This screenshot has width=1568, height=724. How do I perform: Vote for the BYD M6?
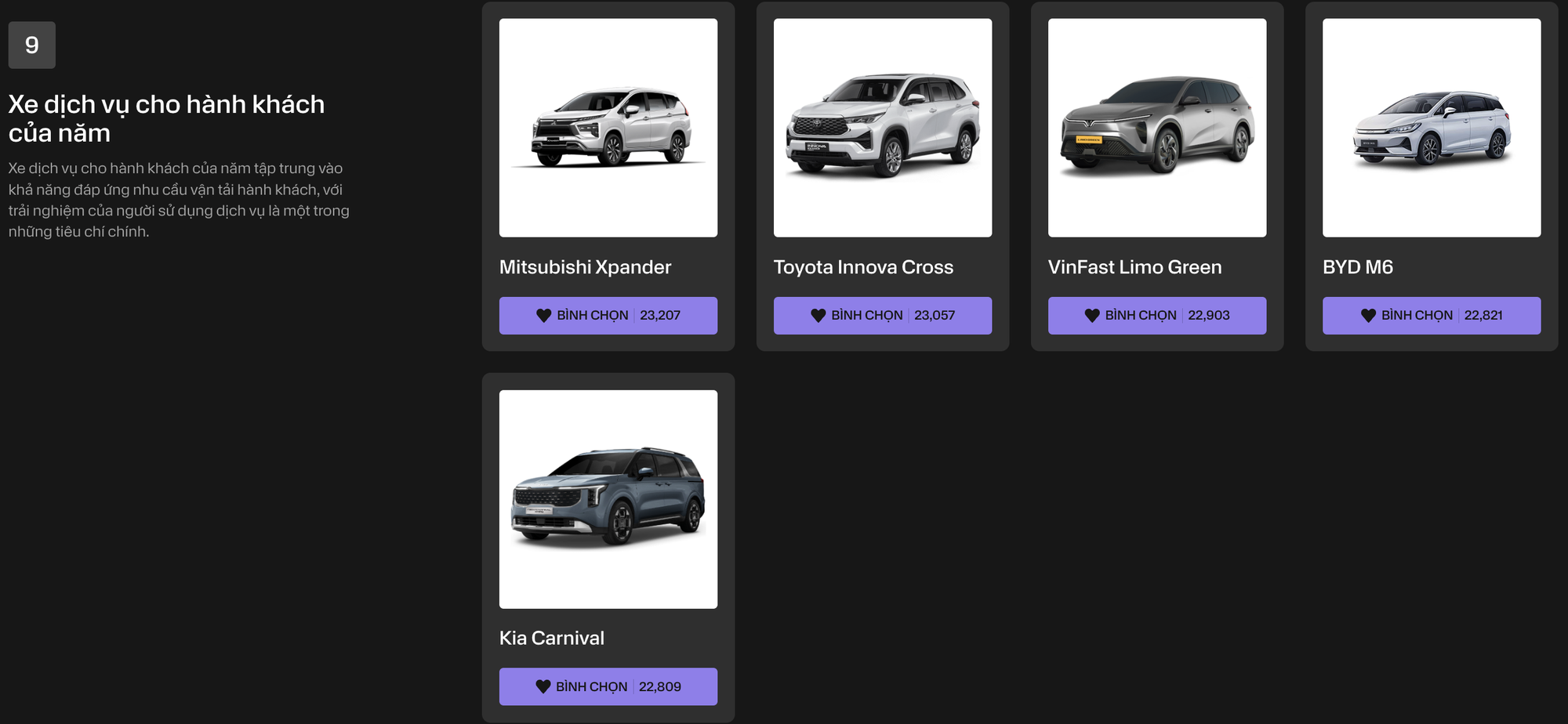coord(1432,316)
